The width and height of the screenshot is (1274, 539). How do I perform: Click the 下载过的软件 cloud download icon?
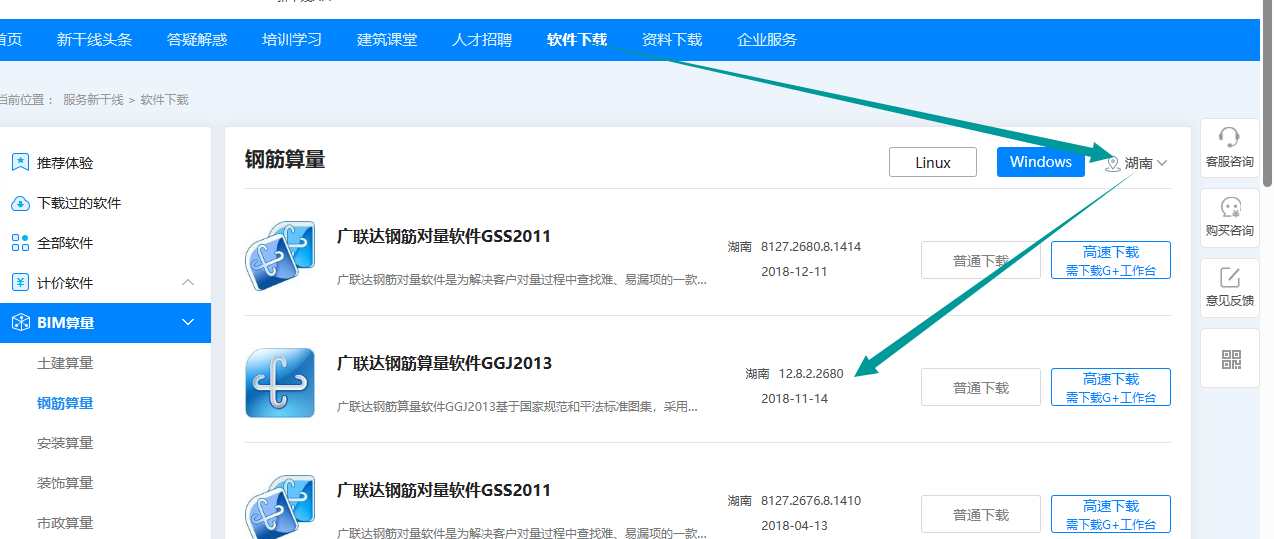(20, 203)
